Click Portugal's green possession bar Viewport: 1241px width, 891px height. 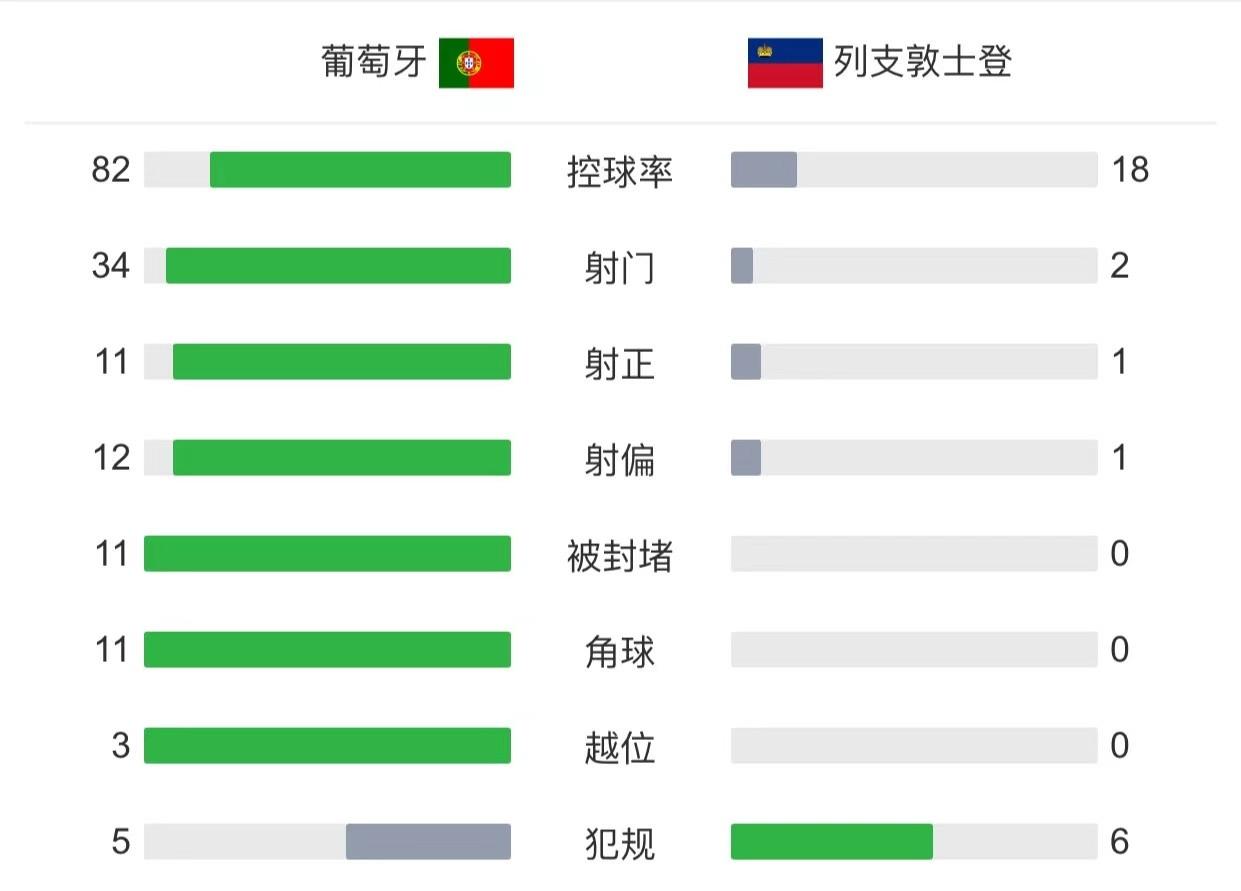(x=360, y=170)
